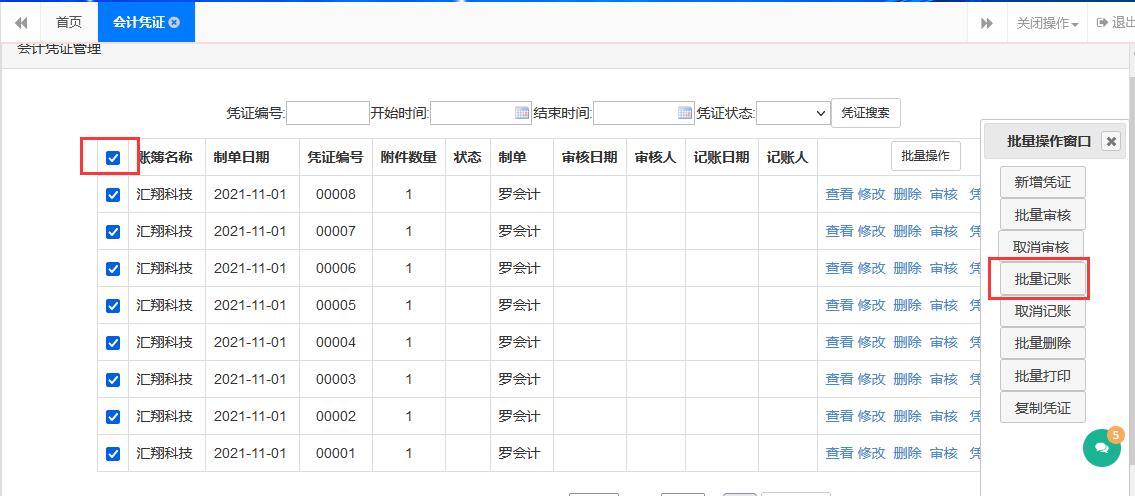Click the 退出 logout icon
This screenshot has height=496, width=1135.
(1103, 22)
